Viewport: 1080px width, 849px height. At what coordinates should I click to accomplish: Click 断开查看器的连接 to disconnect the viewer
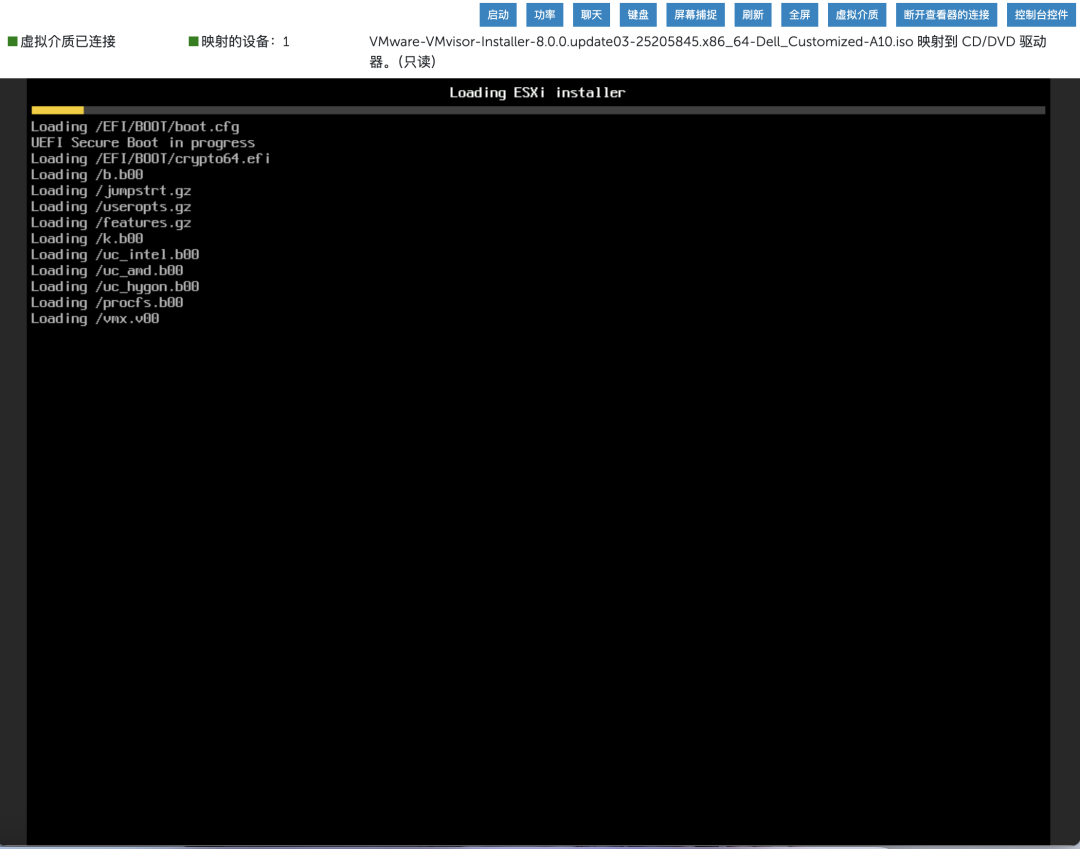tap(946, 14)
